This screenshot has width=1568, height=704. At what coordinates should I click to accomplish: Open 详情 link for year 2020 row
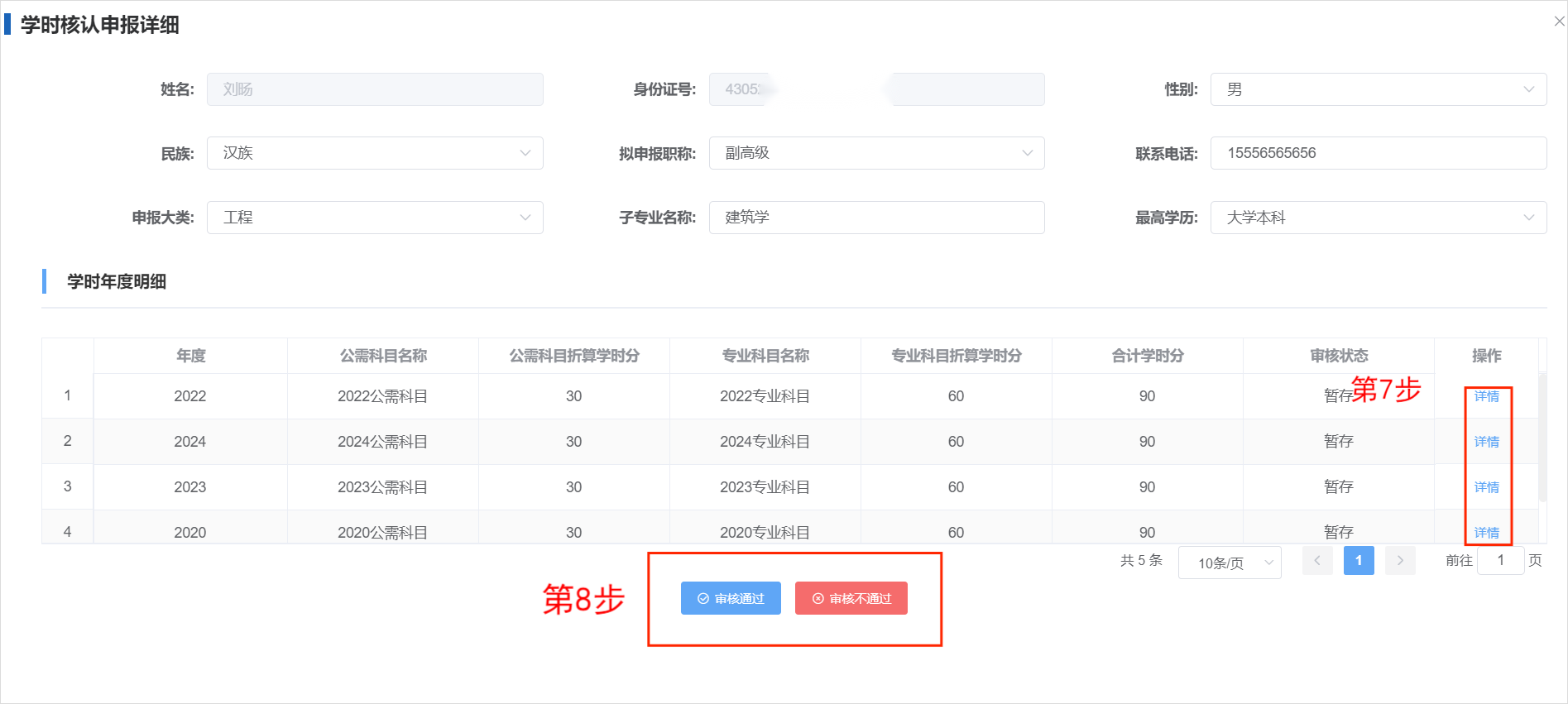click(1486, 532)
